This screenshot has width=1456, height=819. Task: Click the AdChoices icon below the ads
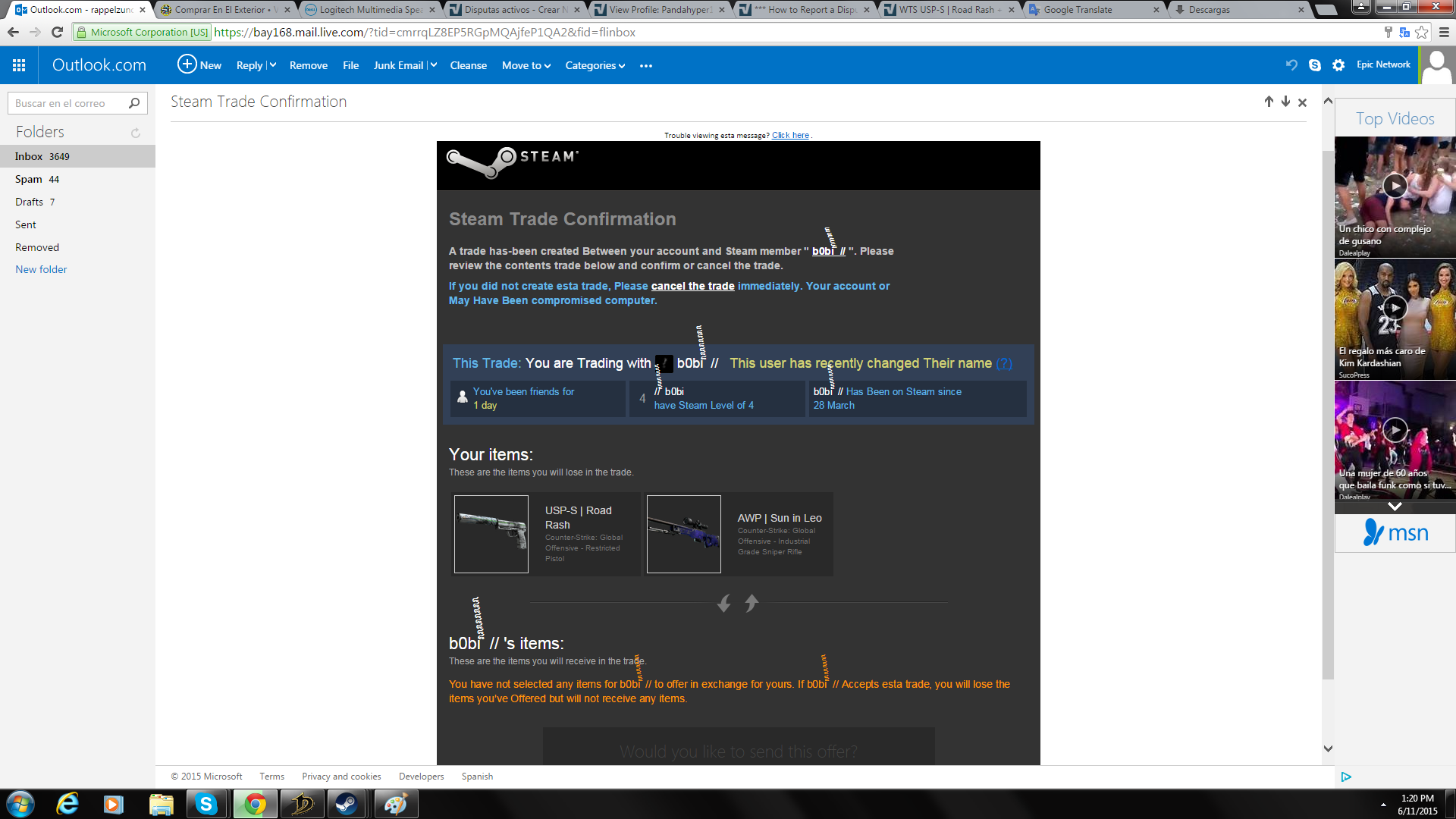coord(1346,777)
